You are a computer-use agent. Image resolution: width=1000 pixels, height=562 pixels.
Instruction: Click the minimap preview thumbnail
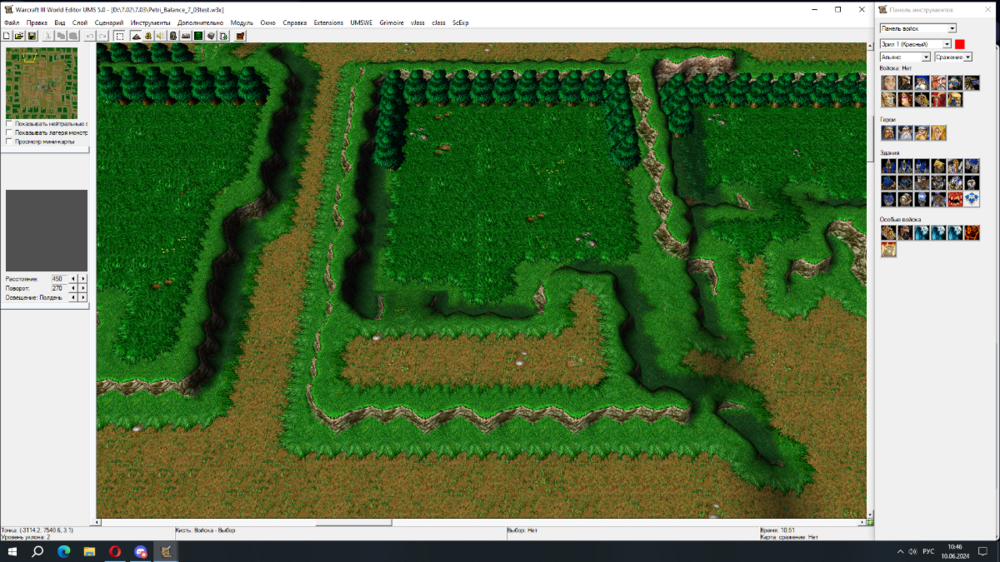(x=41, y=83)
